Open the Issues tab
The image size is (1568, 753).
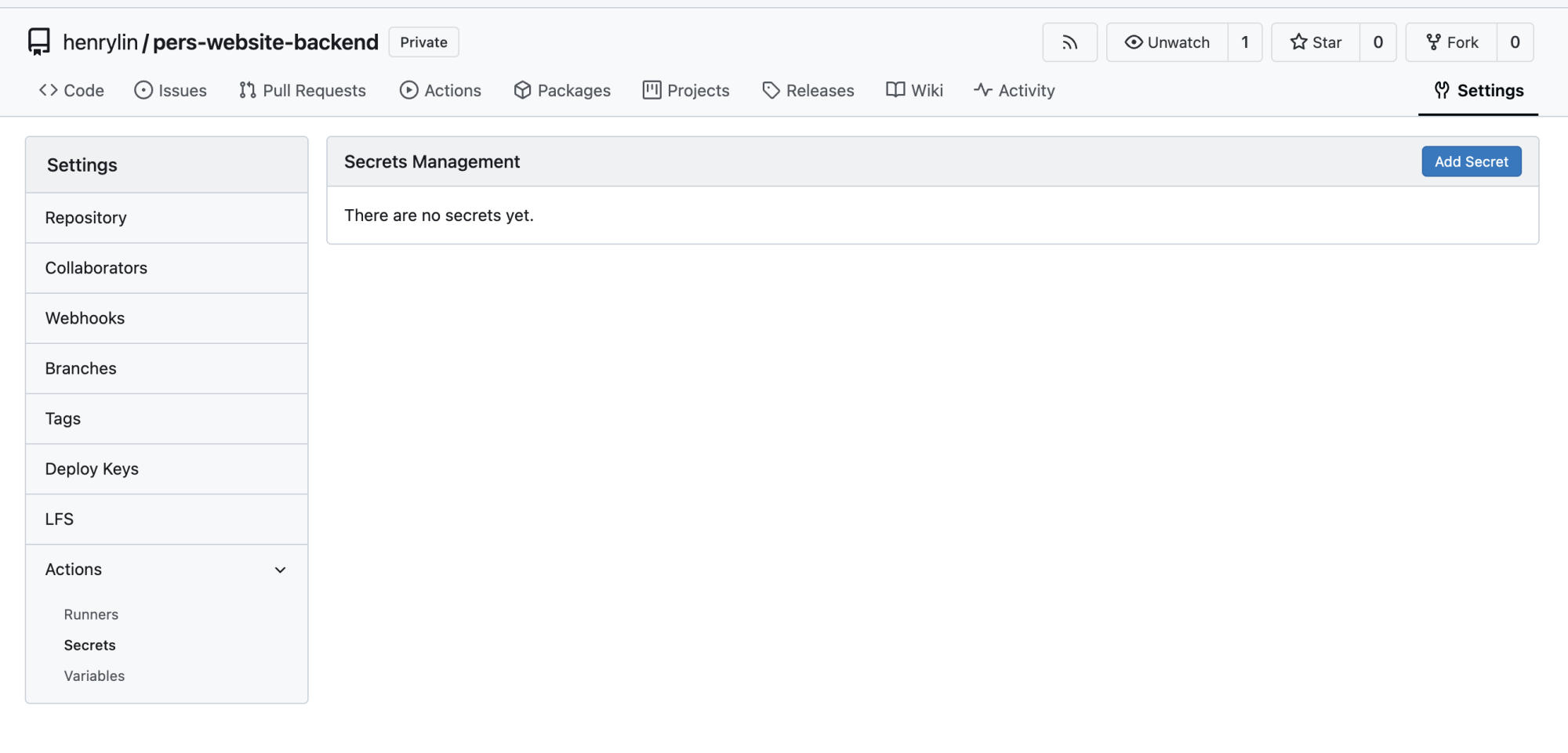pyautogui.click(x=170, y=90)
